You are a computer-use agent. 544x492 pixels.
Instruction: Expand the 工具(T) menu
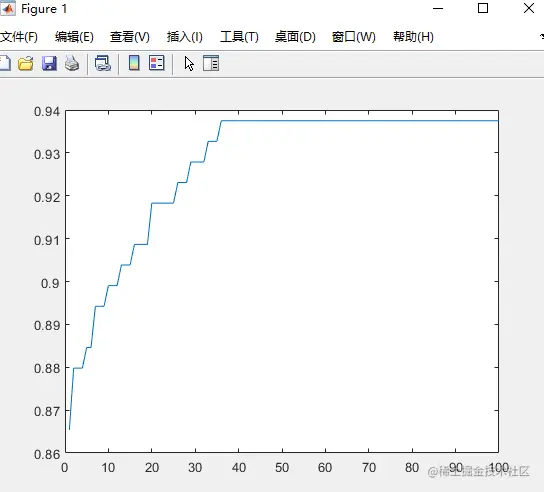click(x=239, y=37)
